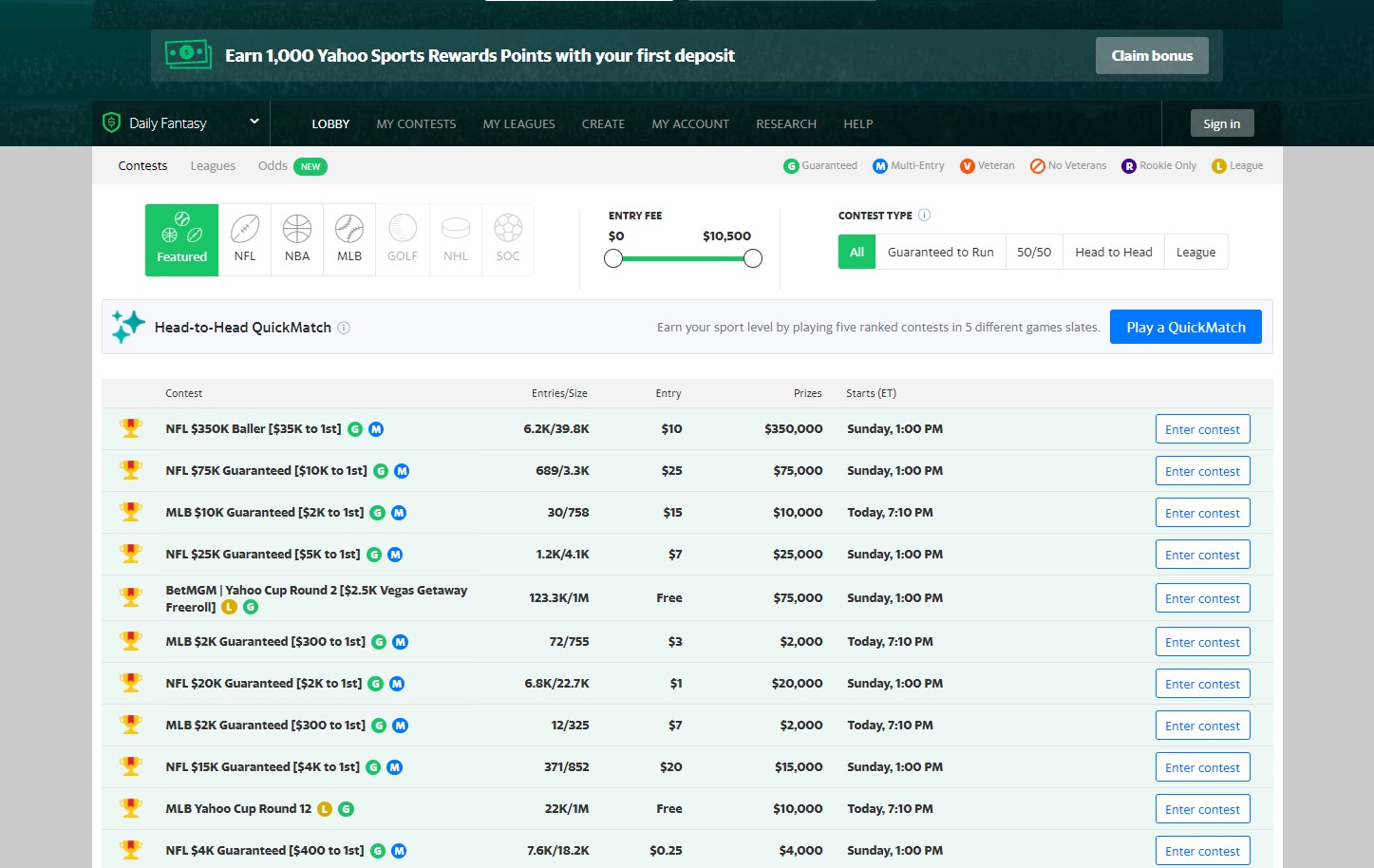The image size is (1374, 868).
Task: Click the minimum entry fee slider handle
Action: click(613, 258)
